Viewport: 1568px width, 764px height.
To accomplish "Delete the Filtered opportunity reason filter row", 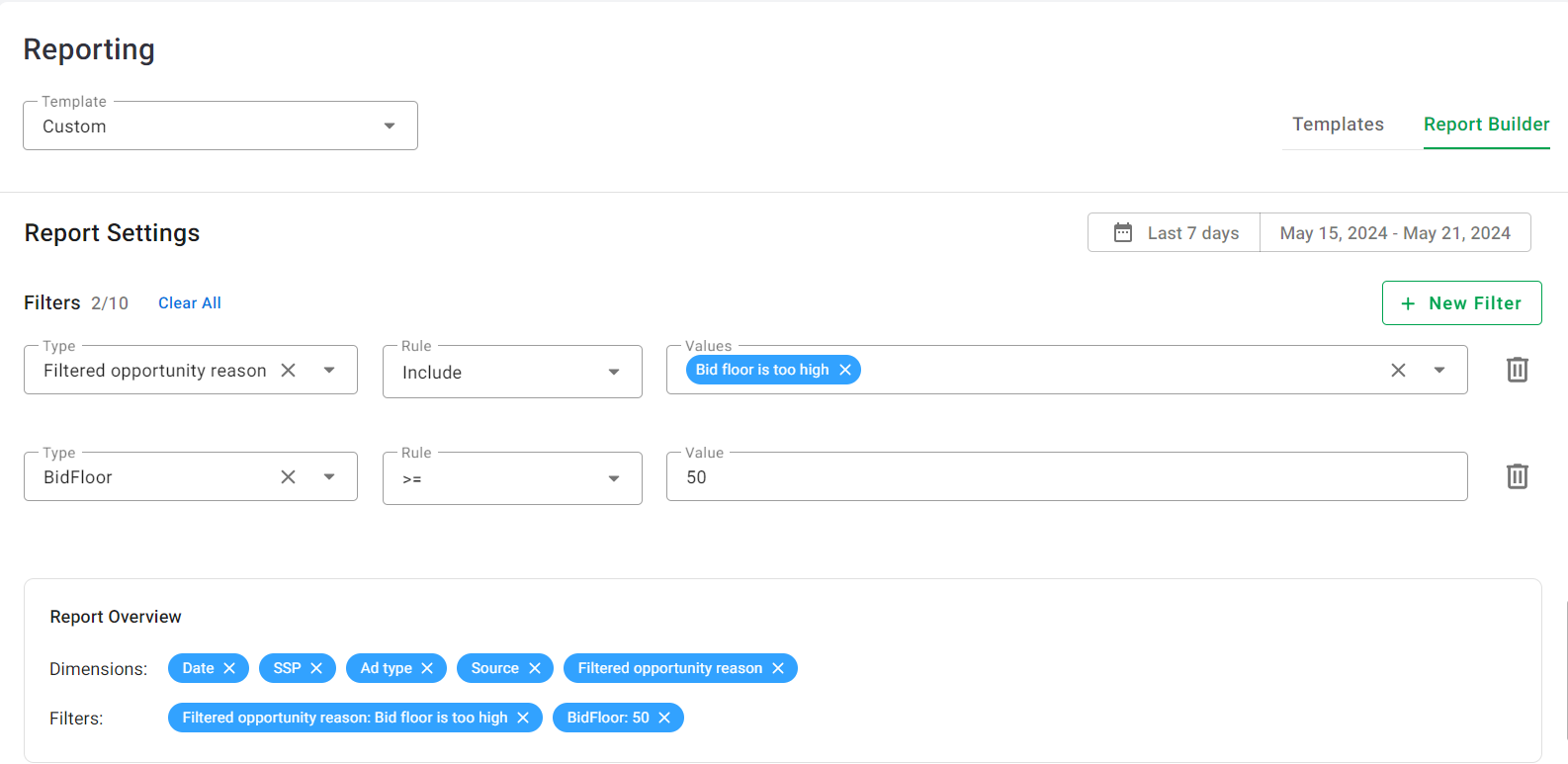I will coord(1517,370).
